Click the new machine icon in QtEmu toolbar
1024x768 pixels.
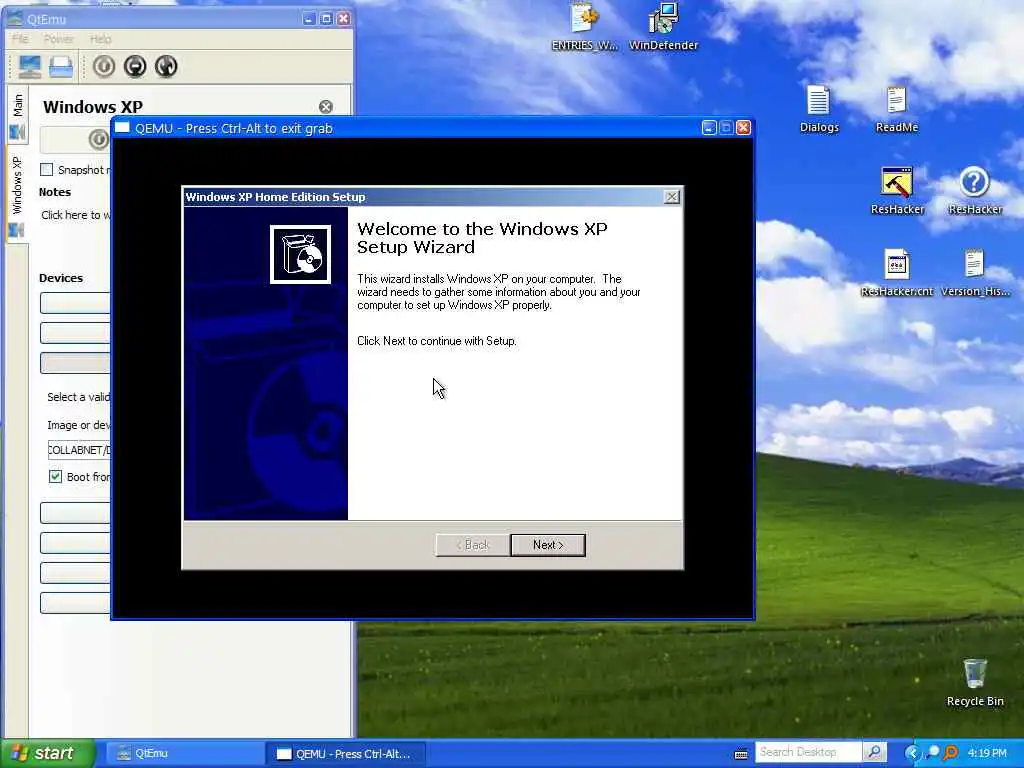tap(29, 67)
